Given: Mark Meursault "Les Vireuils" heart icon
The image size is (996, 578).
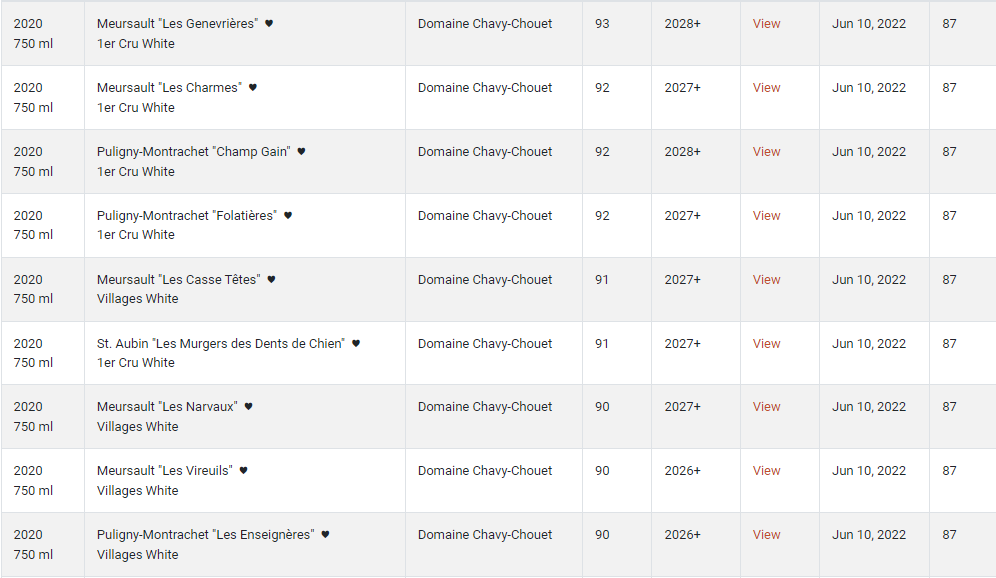Looking at the screenshot, I should (x=243, y=471).
